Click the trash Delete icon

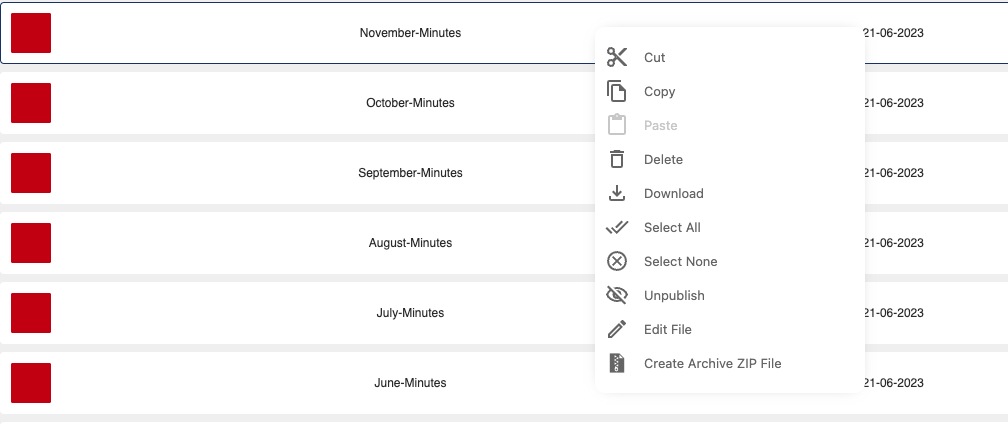click(616, 159)
